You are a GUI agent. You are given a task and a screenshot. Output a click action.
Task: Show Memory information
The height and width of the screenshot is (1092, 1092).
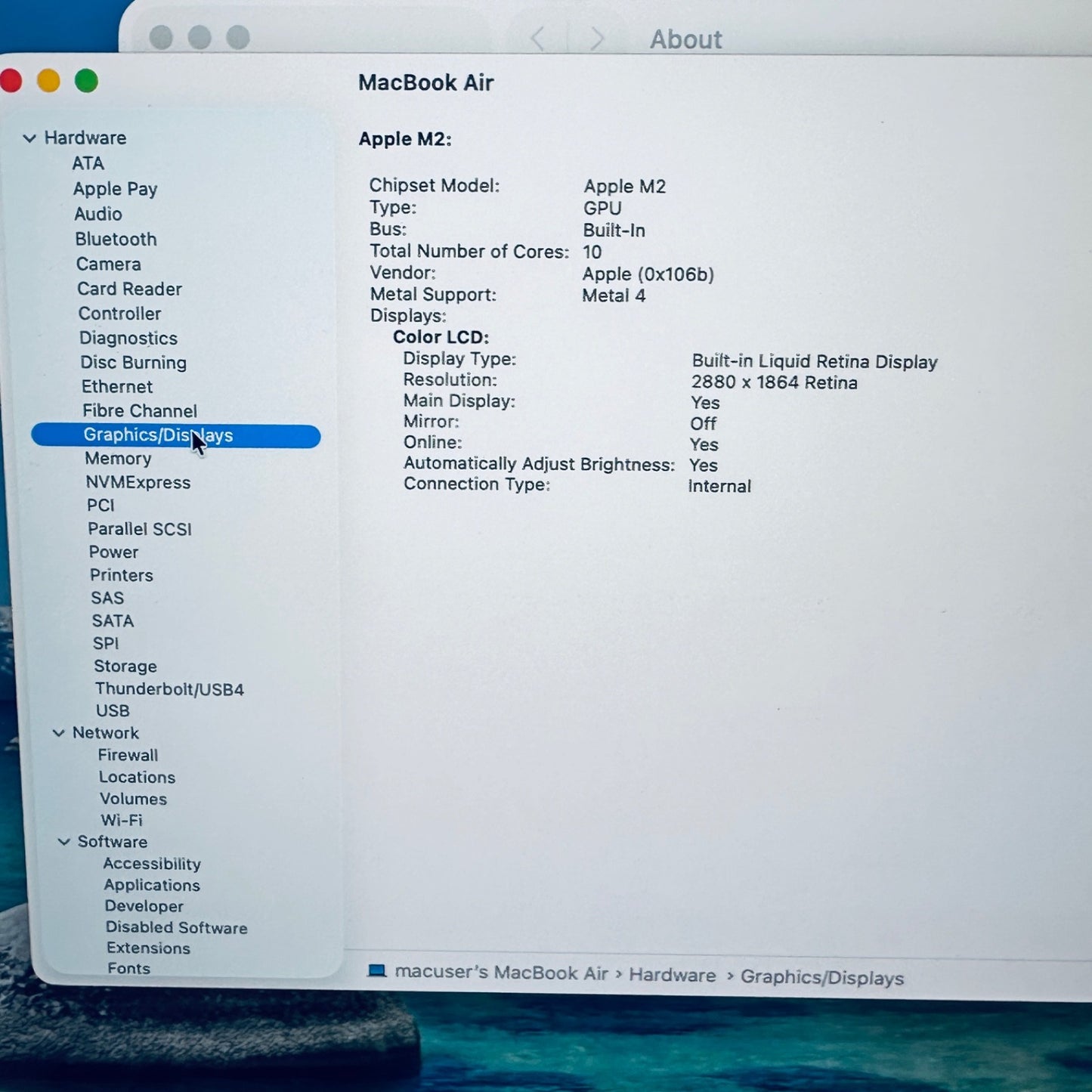click(119, 459)
